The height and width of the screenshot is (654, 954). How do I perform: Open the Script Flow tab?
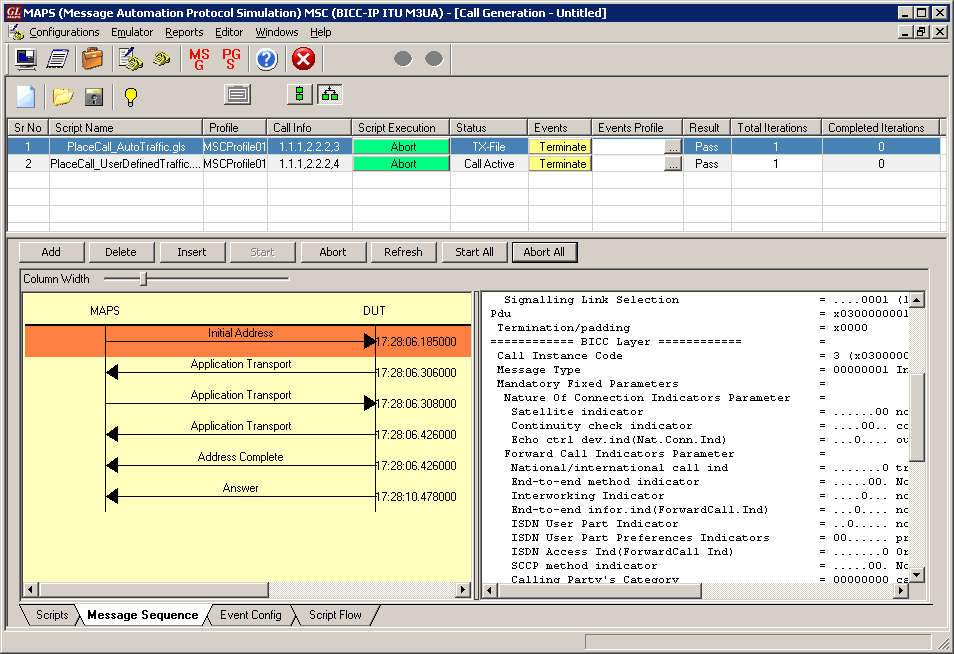[335, 615]
